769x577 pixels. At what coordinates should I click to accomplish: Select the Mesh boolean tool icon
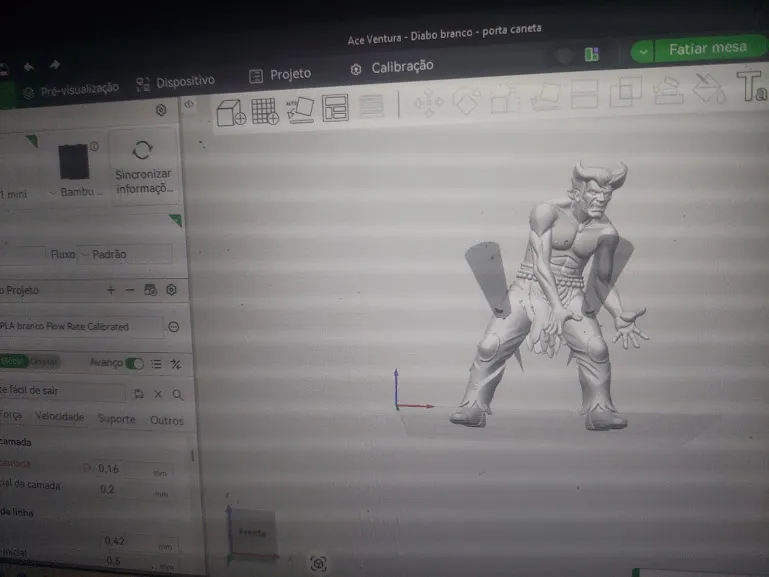pyautogui.click(x=625, y=92)
